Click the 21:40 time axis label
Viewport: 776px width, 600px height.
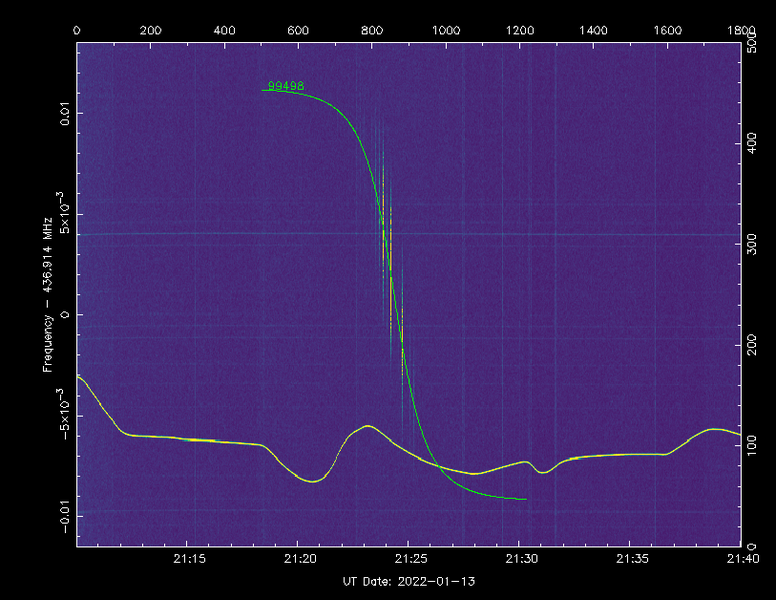tap(743, 559)
